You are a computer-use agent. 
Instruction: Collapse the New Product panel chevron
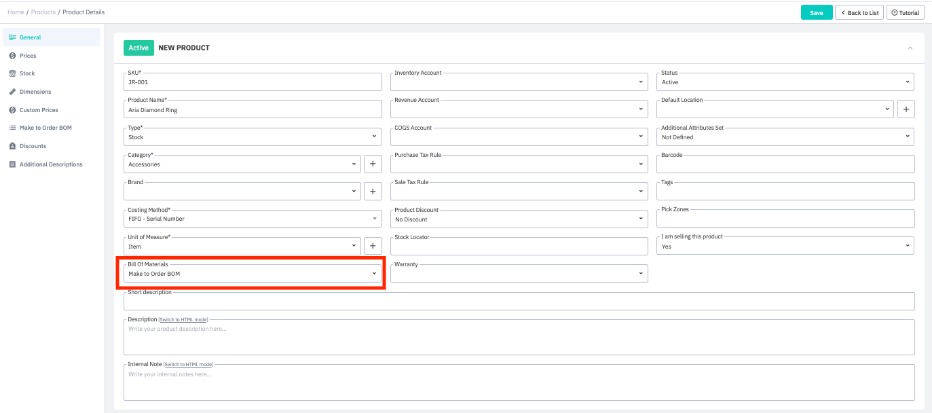coord(909,47)
